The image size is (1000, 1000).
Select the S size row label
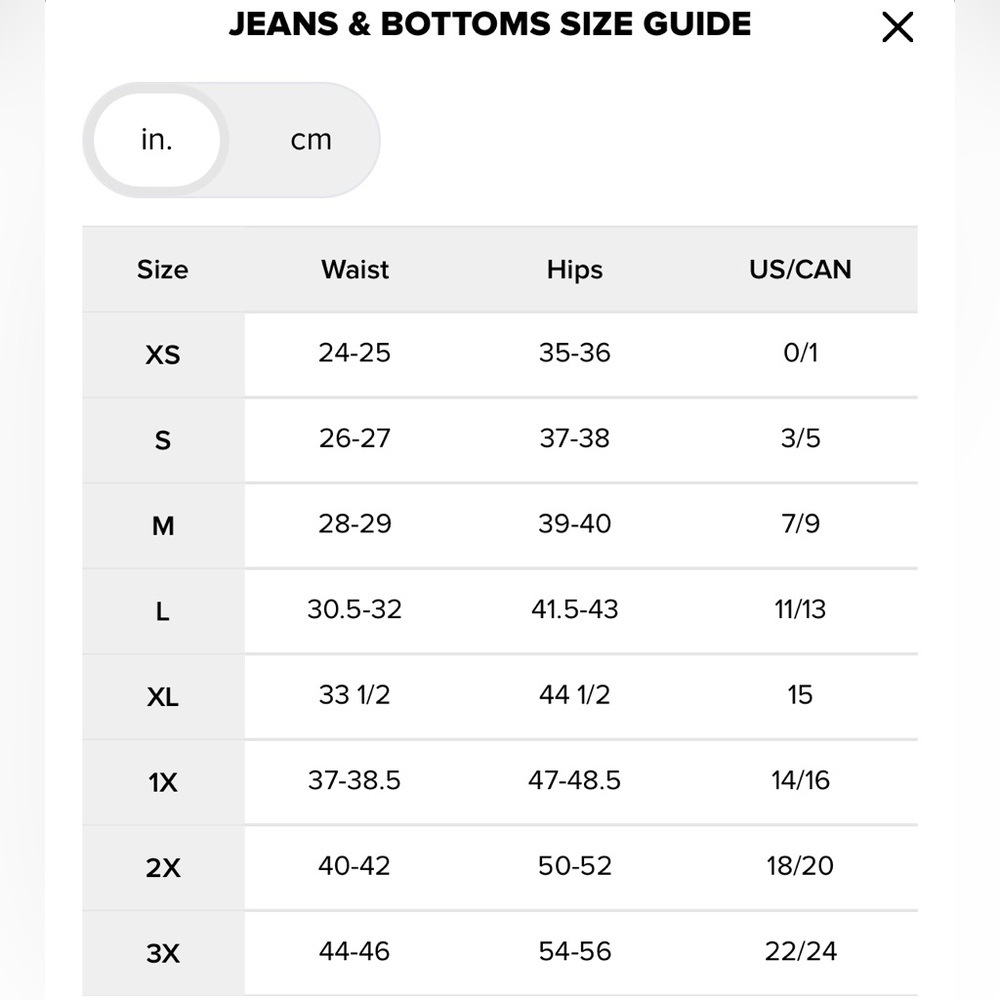tap(163, 440)
